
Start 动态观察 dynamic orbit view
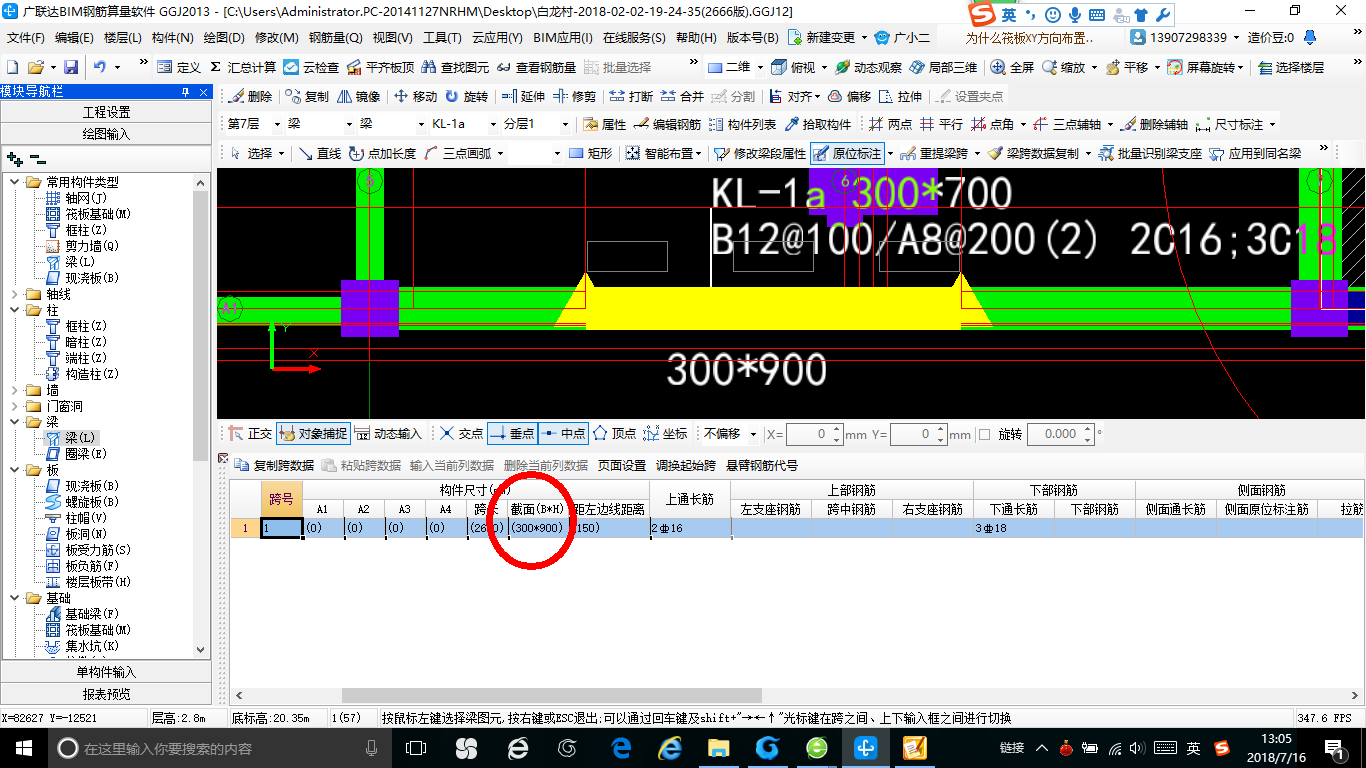[868, 67]
